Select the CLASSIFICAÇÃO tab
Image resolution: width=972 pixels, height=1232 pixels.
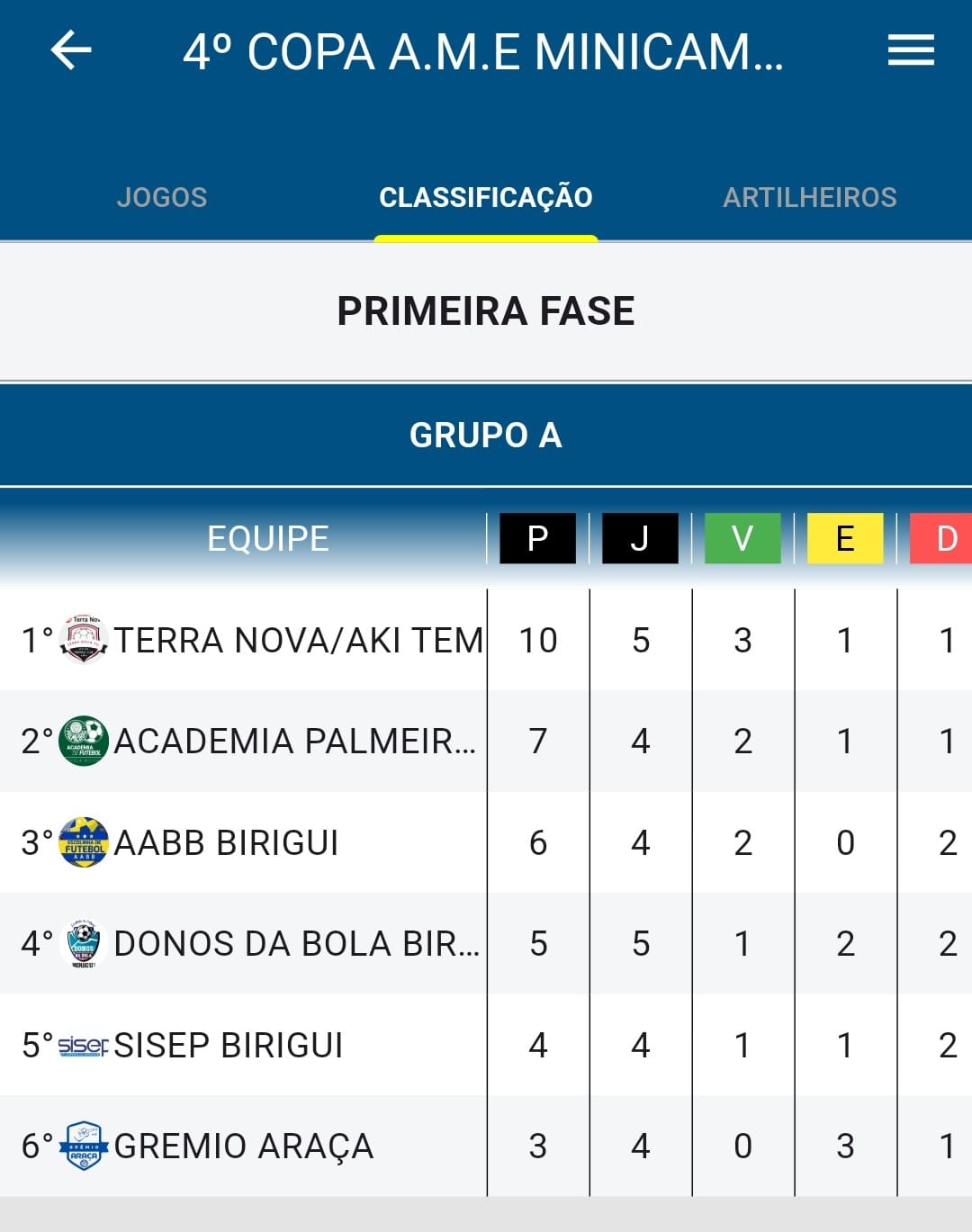(x=486, y=197)
